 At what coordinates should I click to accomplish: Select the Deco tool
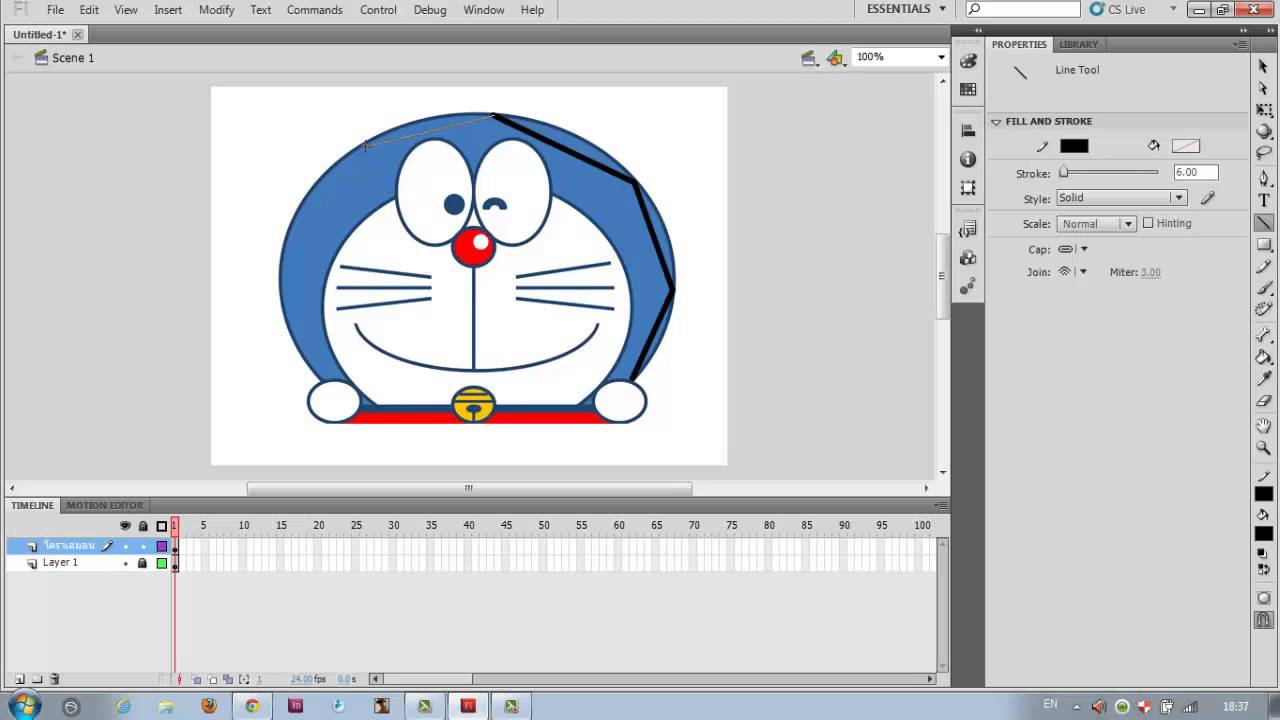(x=1264, y=311)
